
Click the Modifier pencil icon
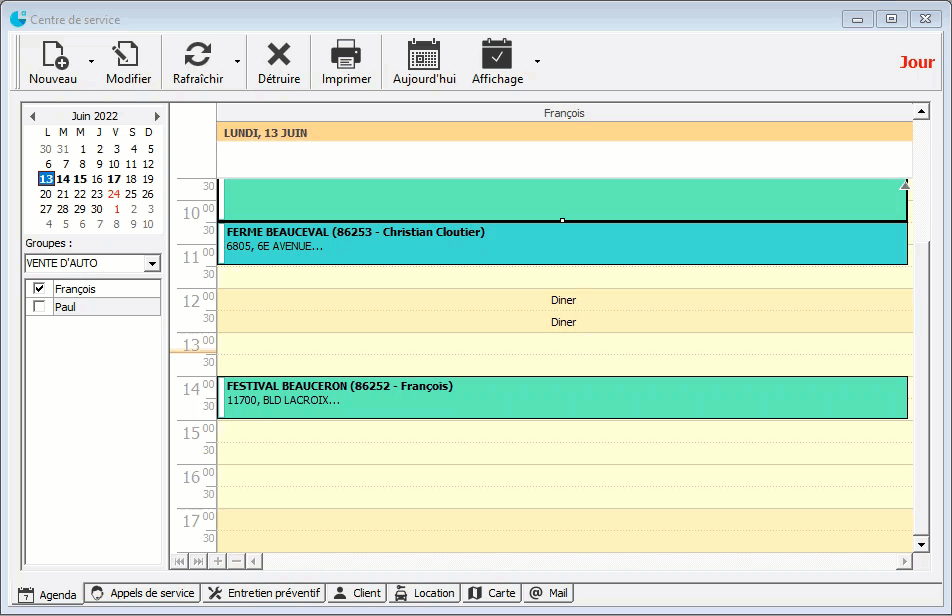[128, 55]
